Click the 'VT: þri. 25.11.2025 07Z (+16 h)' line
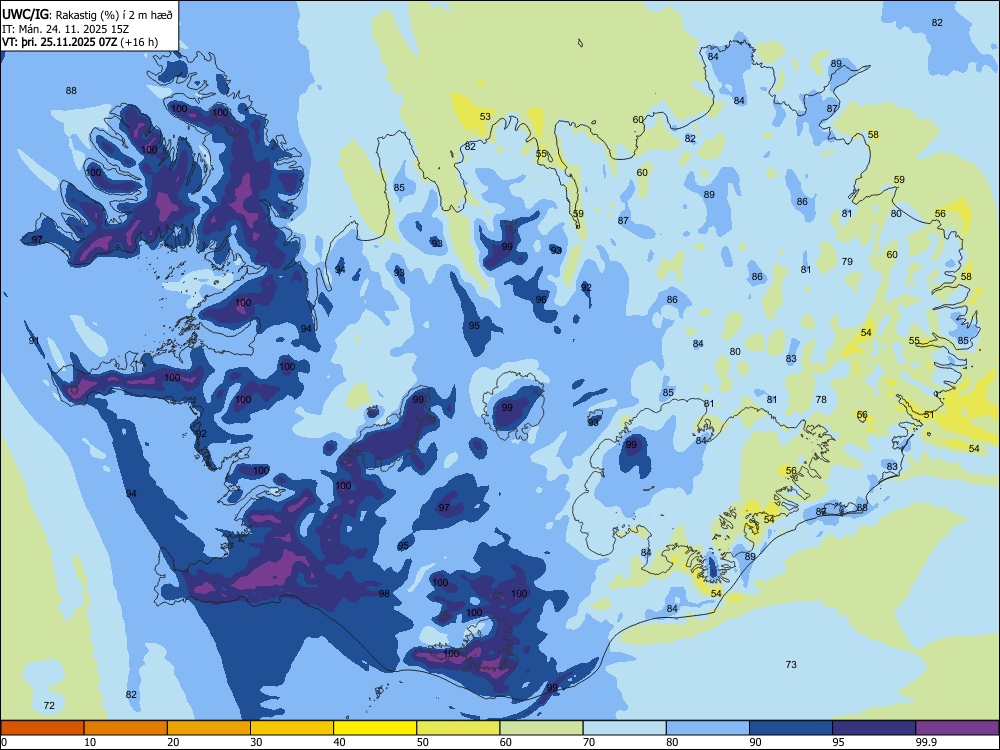The height and width of the screenshot is (750, 1000). (x=80, y=42)
